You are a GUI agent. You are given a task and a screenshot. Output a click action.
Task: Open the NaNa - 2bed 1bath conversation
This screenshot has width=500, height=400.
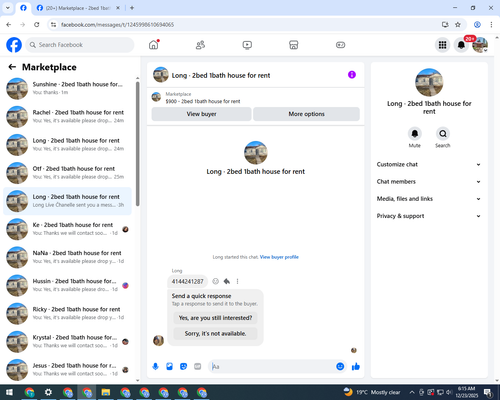[68, 257]
